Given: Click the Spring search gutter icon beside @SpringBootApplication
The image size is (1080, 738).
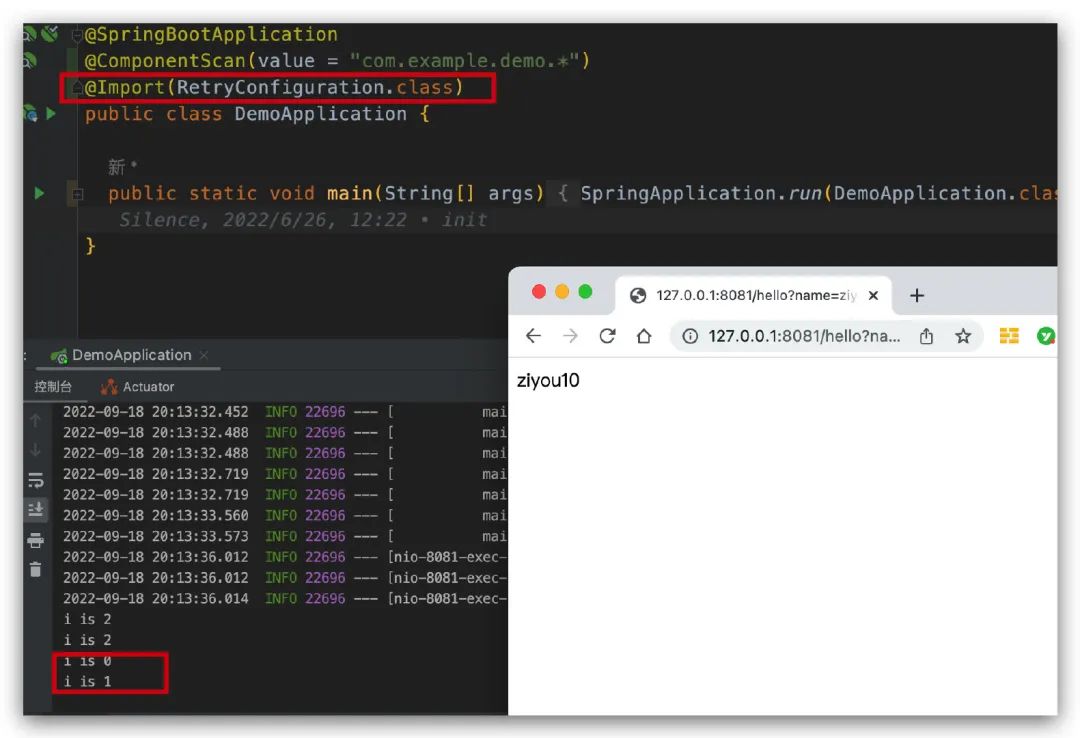Looking at the screenshot, I should (x=29, y=33).
